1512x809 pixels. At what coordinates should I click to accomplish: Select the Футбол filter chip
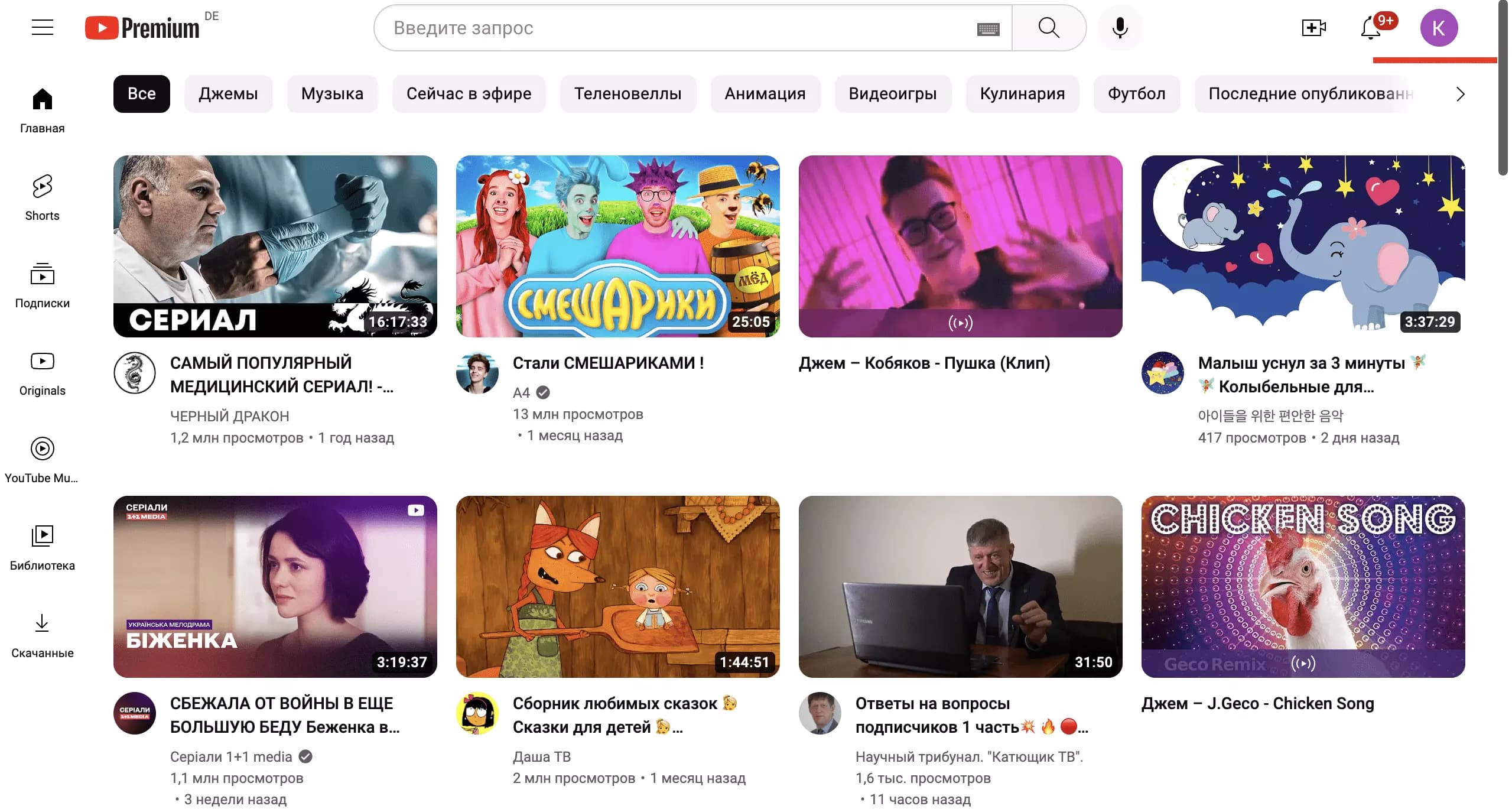pos(1136,94)
